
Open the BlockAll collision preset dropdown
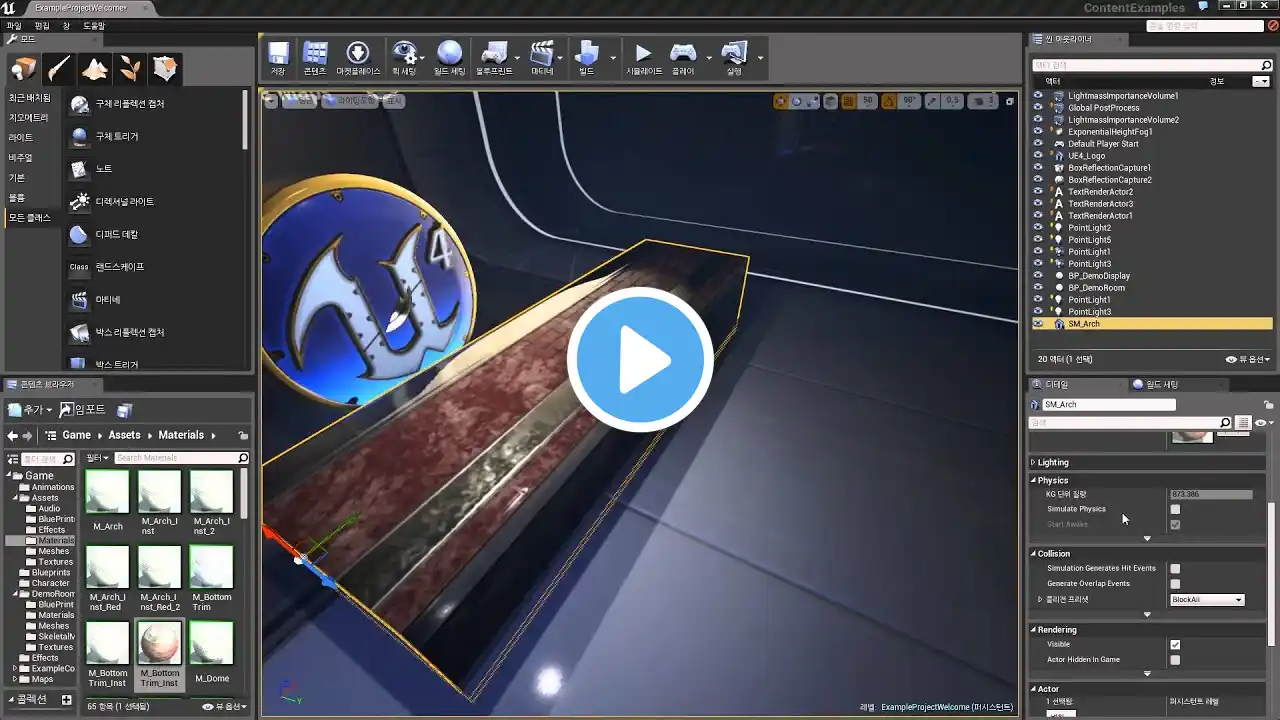click(1207, 600)
